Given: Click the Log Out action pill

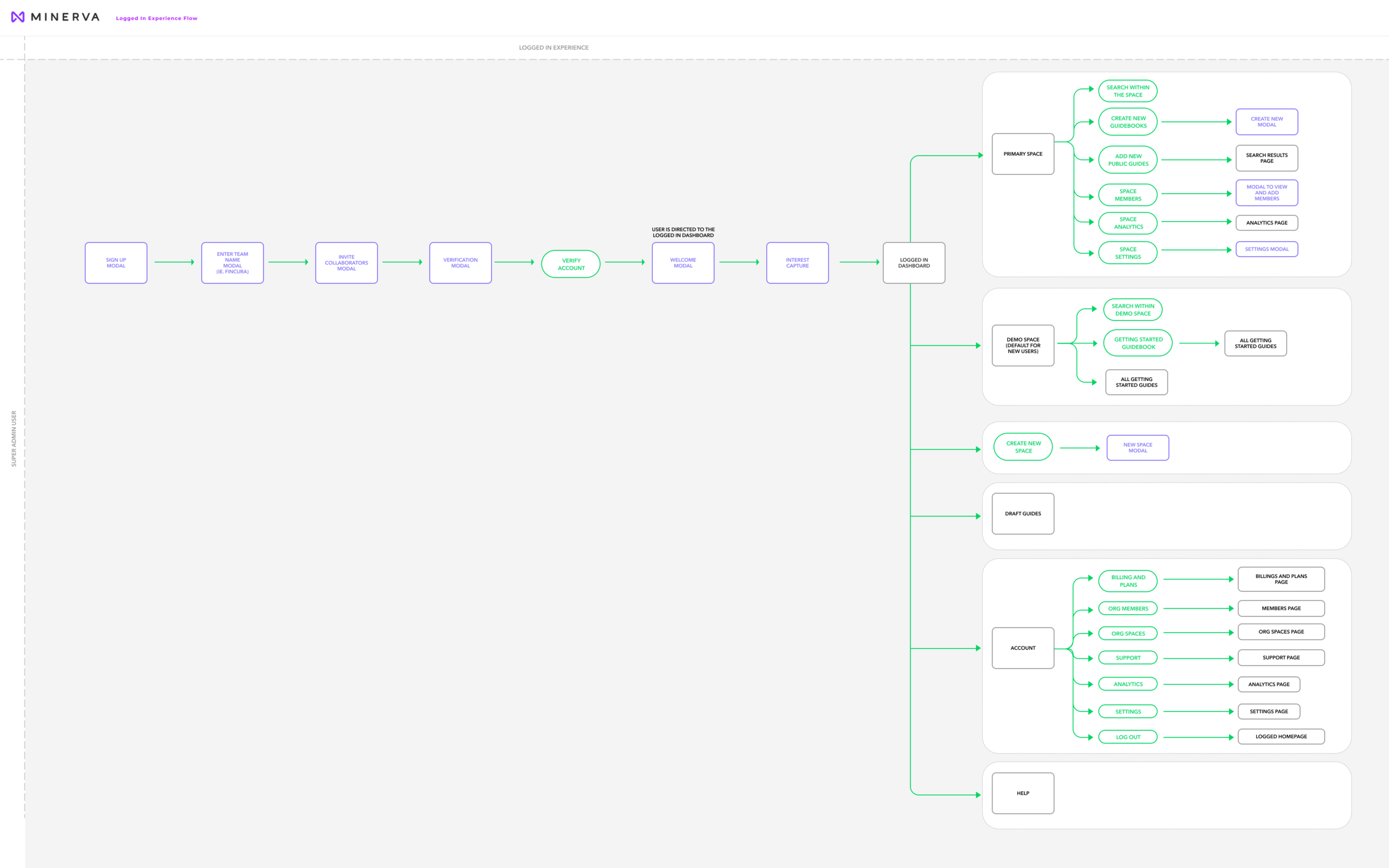Looking at the screenshot, I should pos(1128,737).
